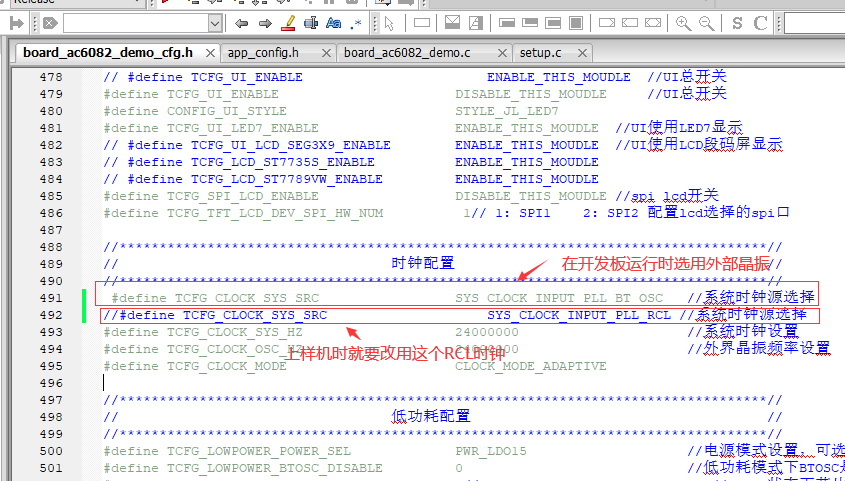Screen dimensions: 845x481
Task: Click TCFG_LOWPOWER_BTOSC_DISABLE define name
Action: pyautogui.click(x=275, y=468)
